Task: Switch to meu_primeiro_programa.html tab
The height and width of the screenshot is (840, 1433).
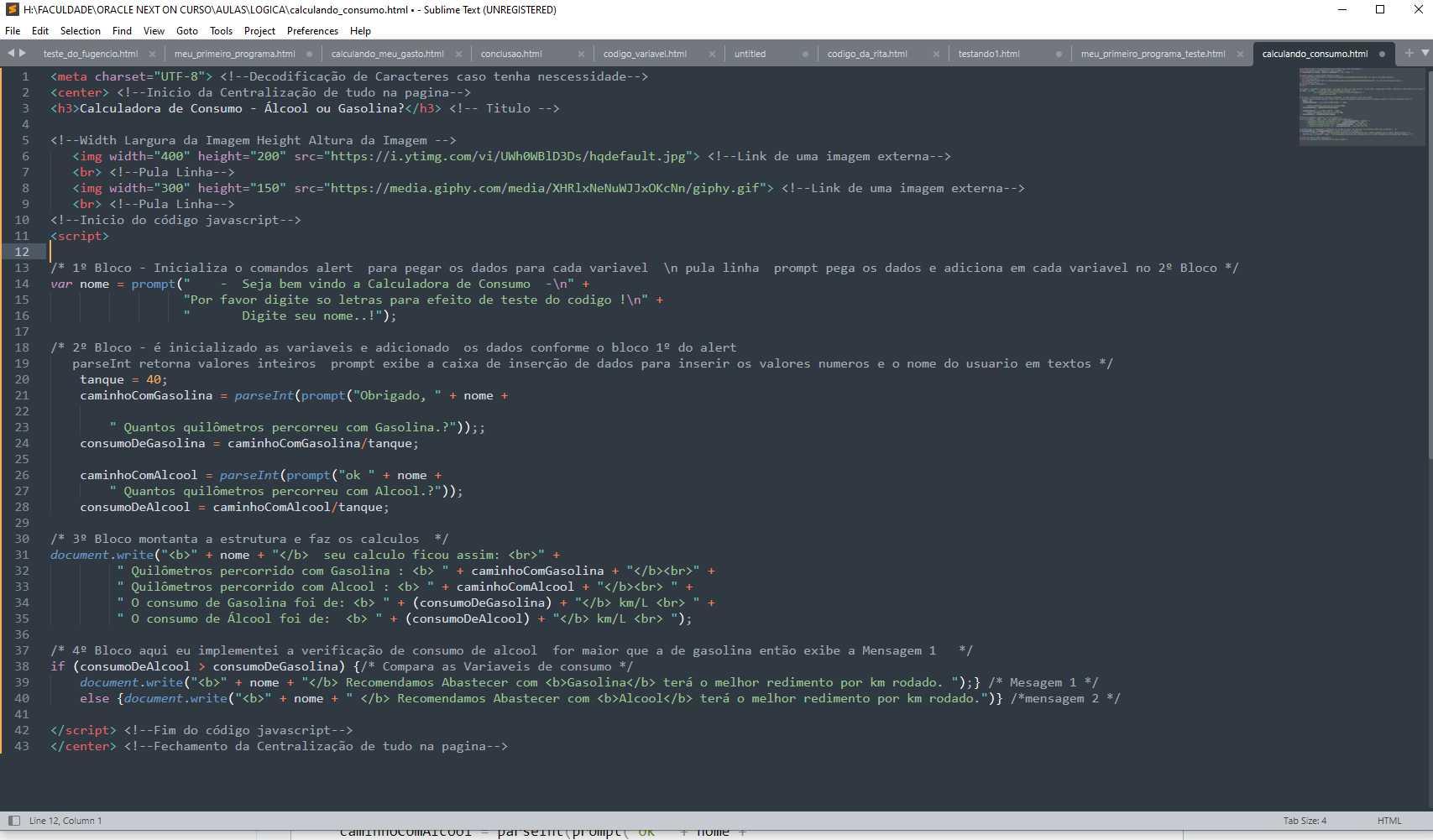Action: pyautogui.click(x=235, y=54)
